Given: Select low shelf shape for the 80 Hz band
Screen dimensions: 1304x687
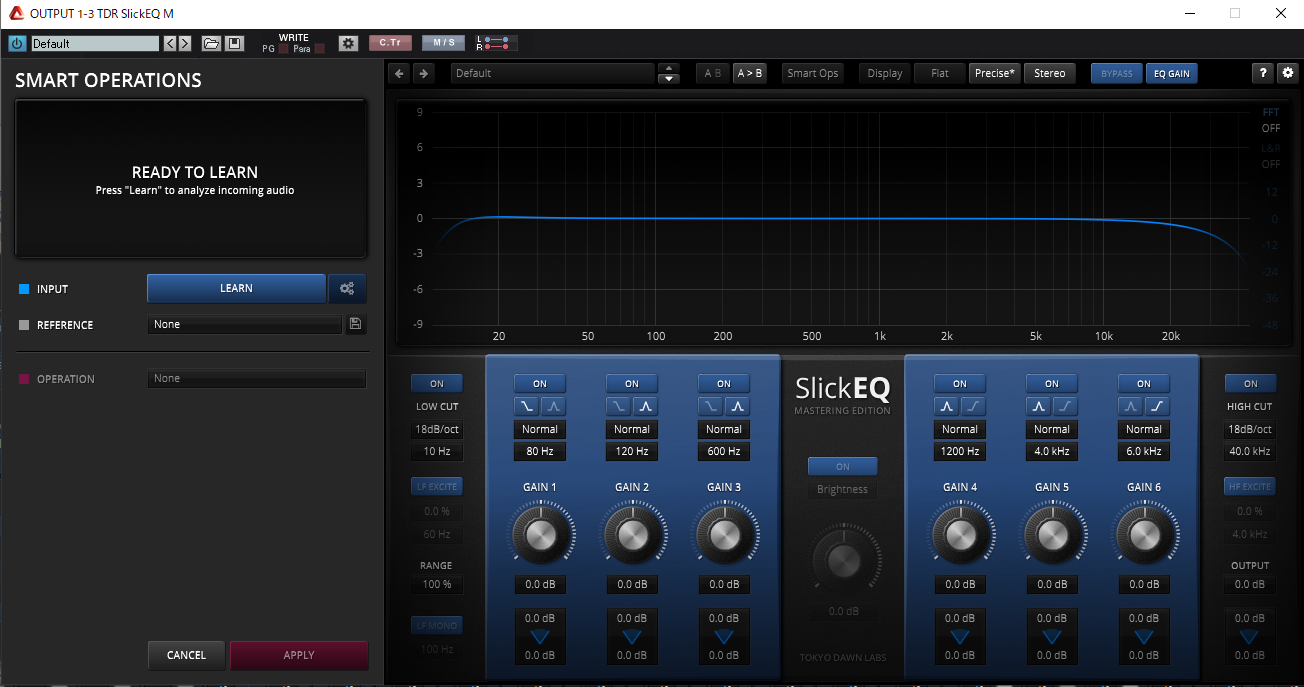Looking at the screenshot, I should coord(527,407).
